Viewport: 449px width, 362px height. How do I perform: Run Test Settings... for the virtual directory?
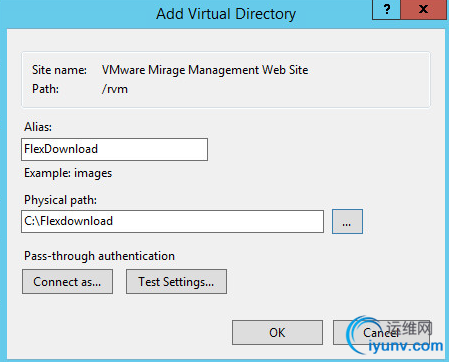pyautogui.click(x=176, y=282)
